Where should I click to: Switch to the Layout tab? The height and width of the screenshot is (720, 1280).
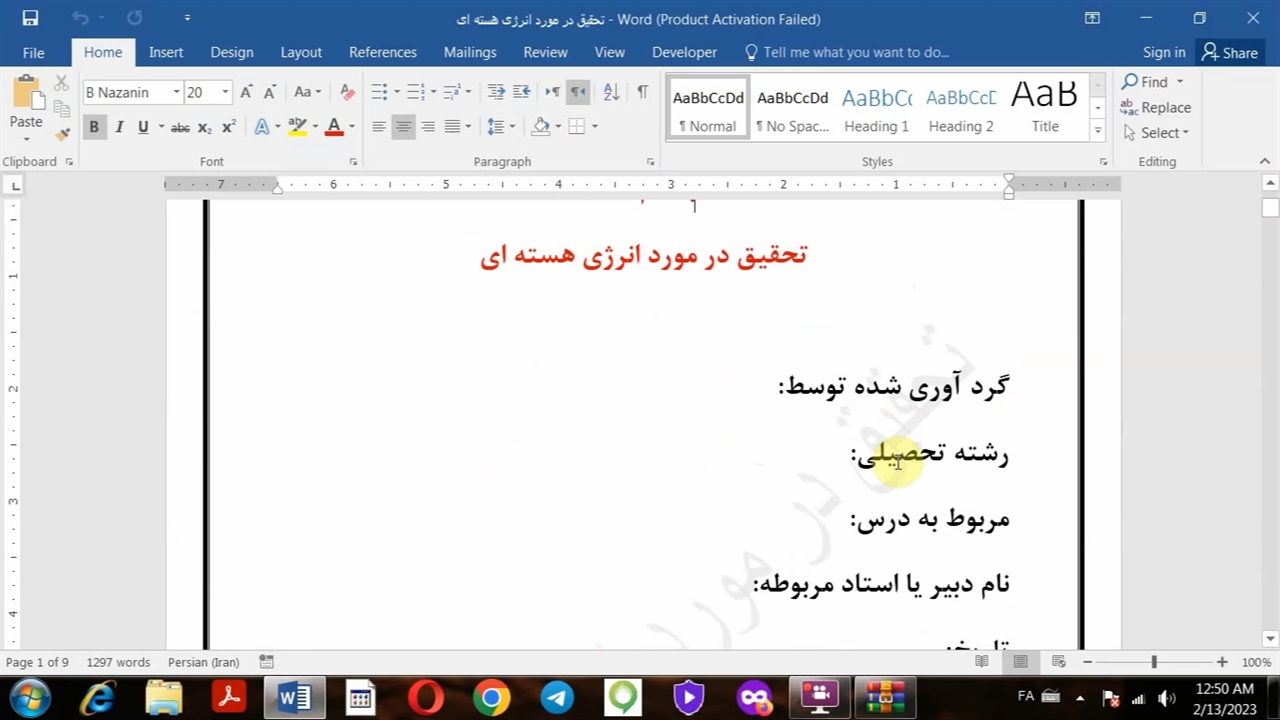[x=300, y=52]
